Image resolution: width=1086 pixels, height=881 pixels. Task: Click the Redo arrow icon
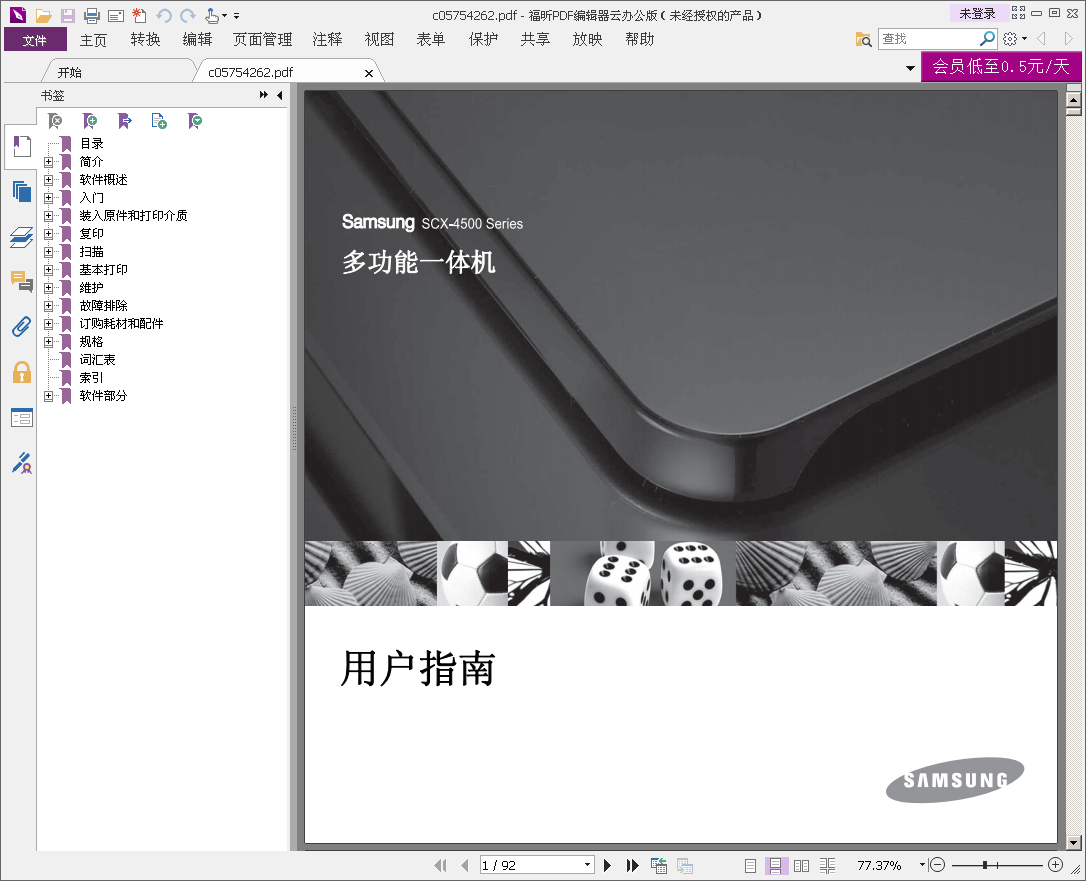188,15
